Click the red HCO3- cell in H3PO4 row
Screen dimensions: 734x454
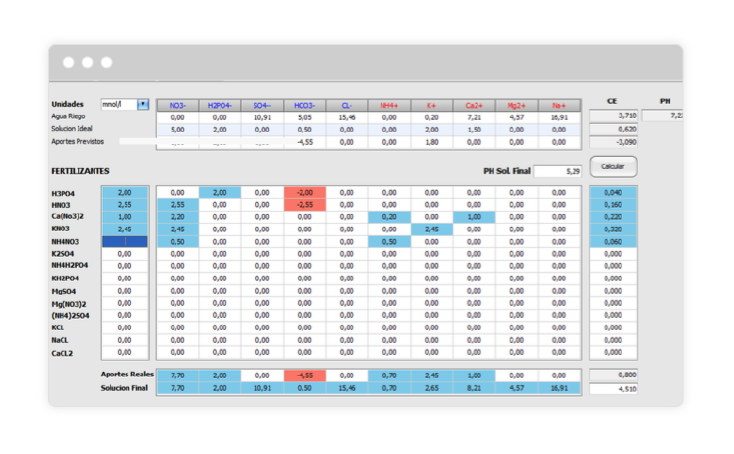304,192
